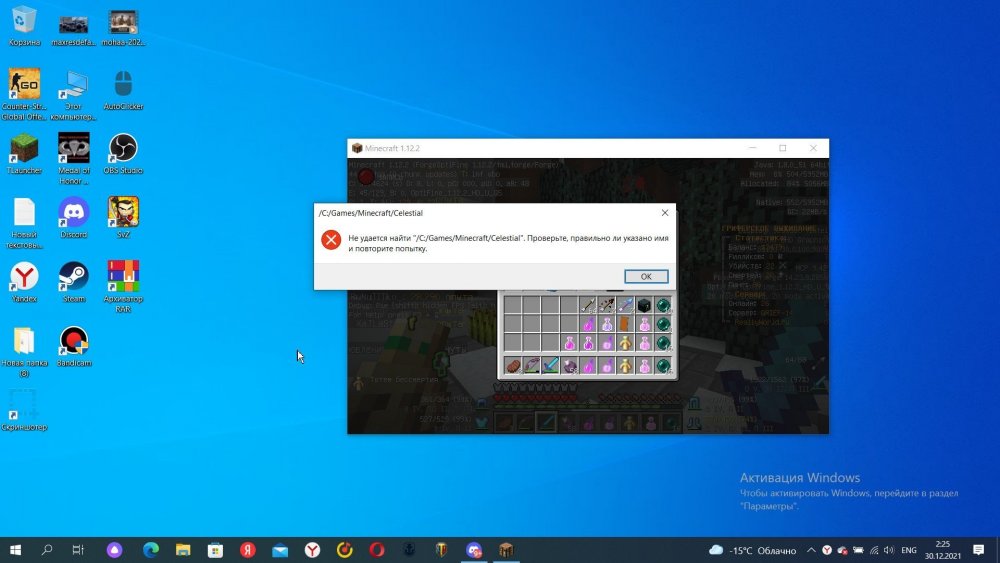Switch to Discord in the taskbar
1000x563 pixels.
click(474, 550)
